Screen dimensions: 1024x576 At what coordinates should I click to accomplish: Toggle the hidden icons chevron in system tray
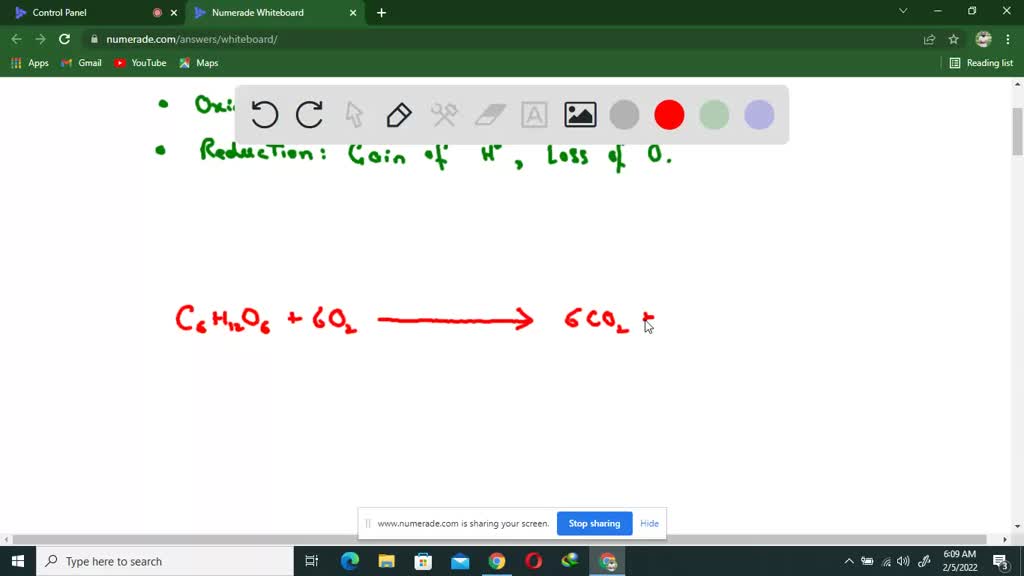[848, 561]
